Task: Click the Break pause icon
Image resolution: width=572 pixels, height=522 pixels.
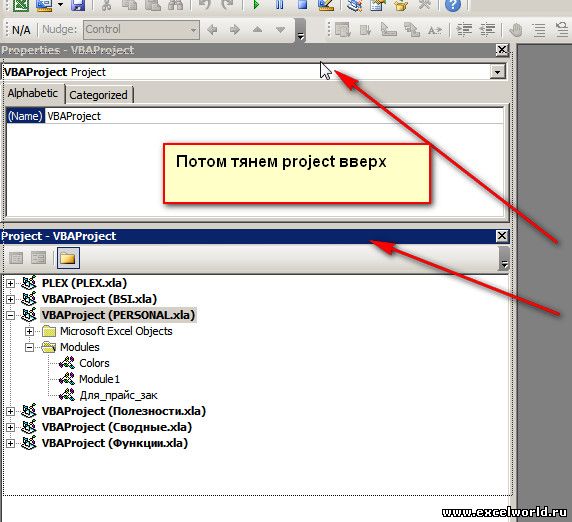Action: pyautogui.click(x=279, y=5)
